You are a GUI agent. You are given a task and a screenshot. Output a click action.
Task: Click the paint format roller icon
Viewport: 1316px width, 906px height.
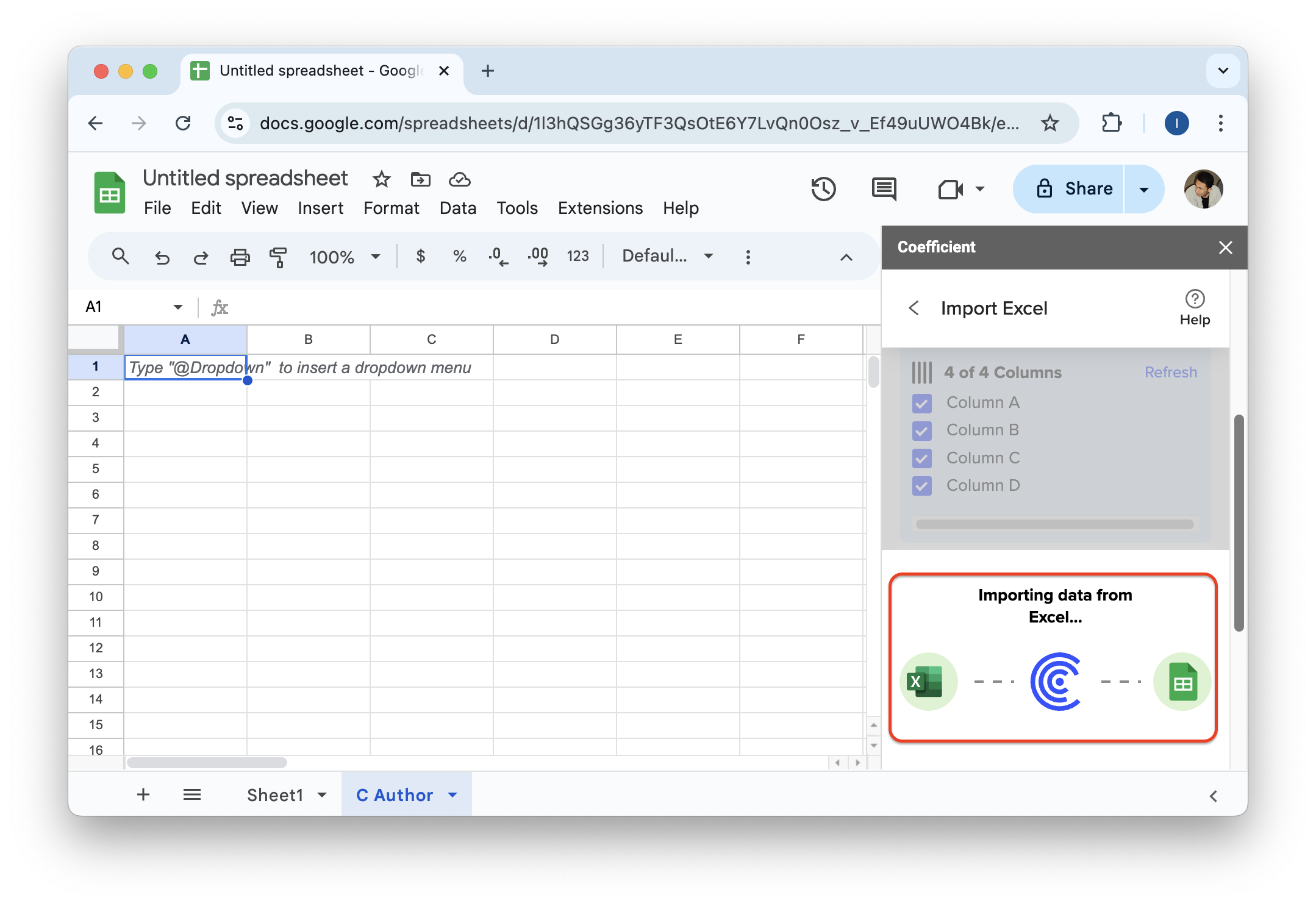click(278, 257)
